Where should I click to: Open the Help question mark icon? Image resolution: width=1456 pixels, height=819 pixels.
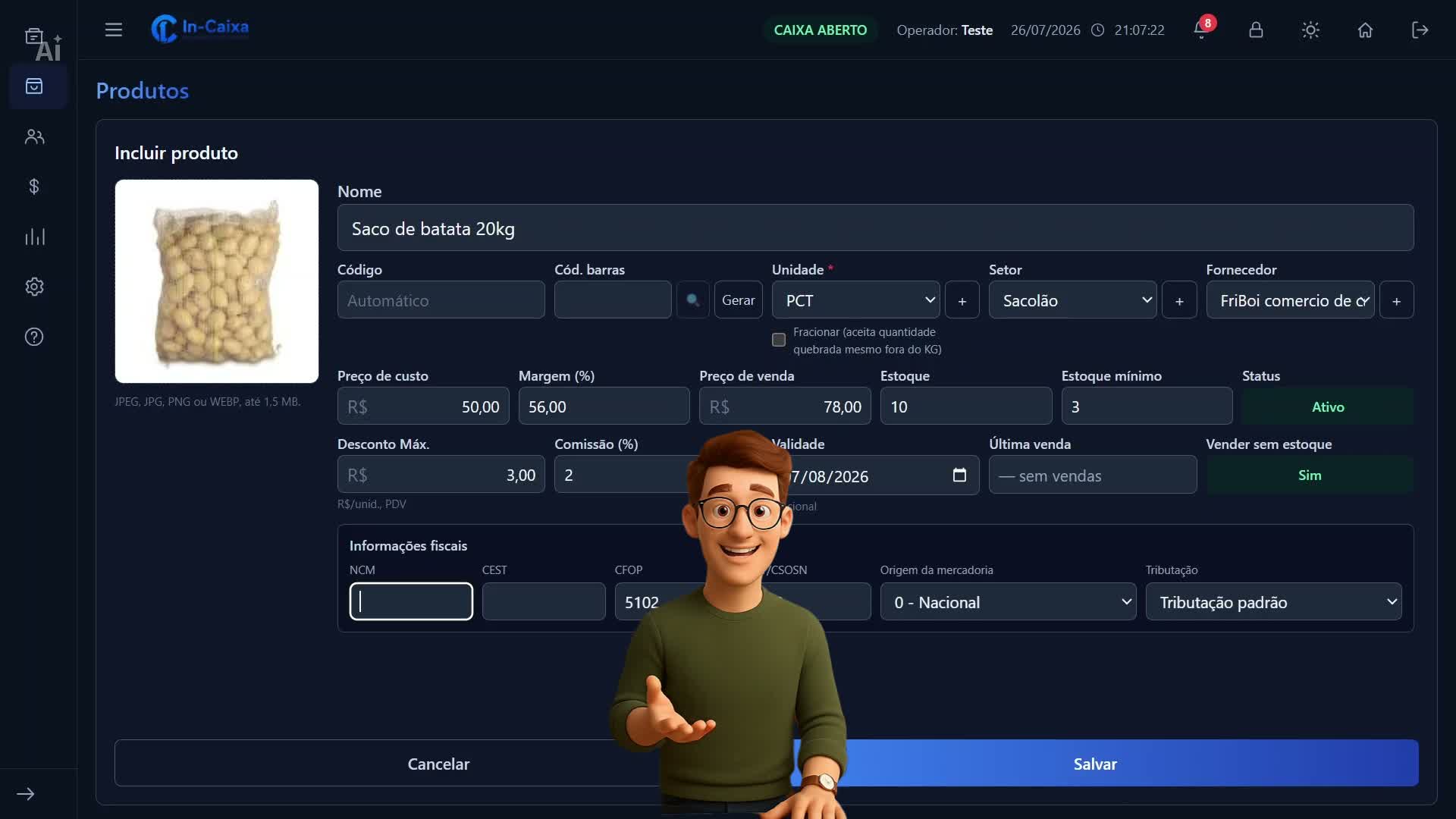pyautogui.click(x=34, y=337)
